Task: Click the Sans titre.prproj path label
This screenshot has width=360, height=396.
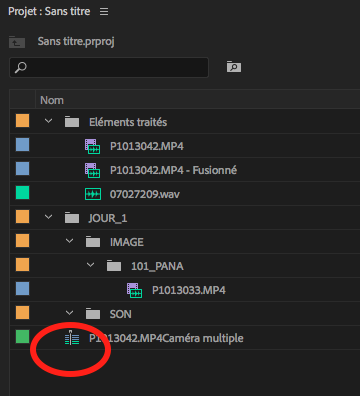Action: [x=76, y=42]
